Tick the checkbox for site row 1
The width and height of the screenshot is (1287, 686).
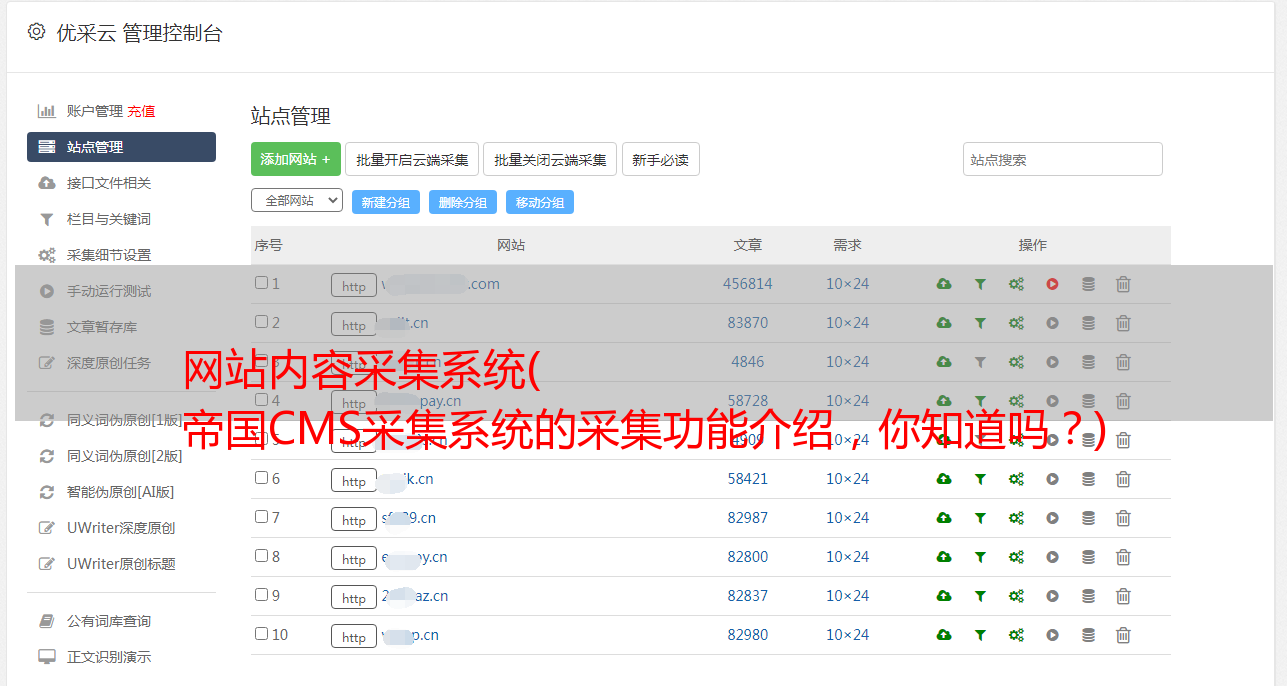(262, 283)
